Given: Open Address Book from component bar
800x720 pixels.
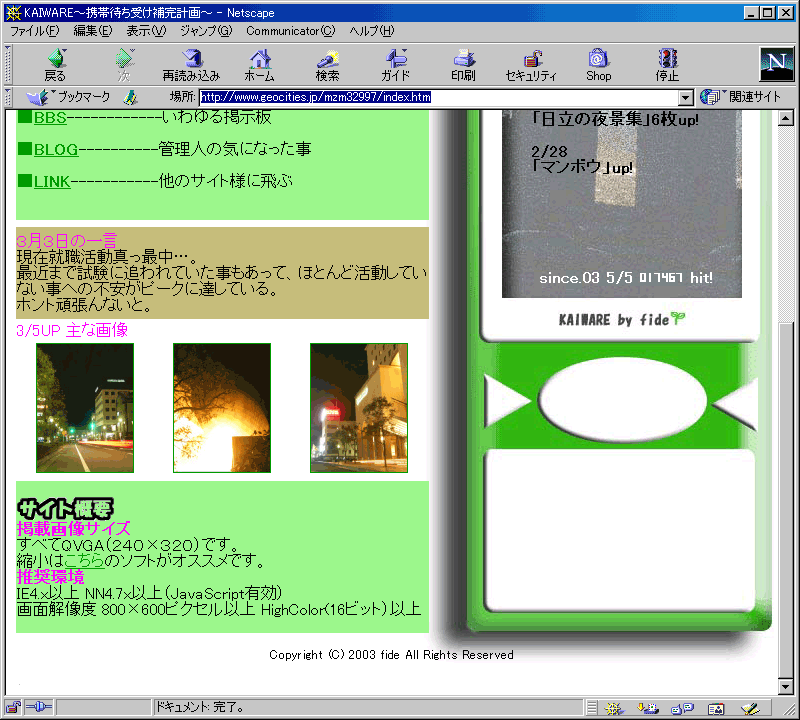Looking at the screenshot, I should point(716,708).
